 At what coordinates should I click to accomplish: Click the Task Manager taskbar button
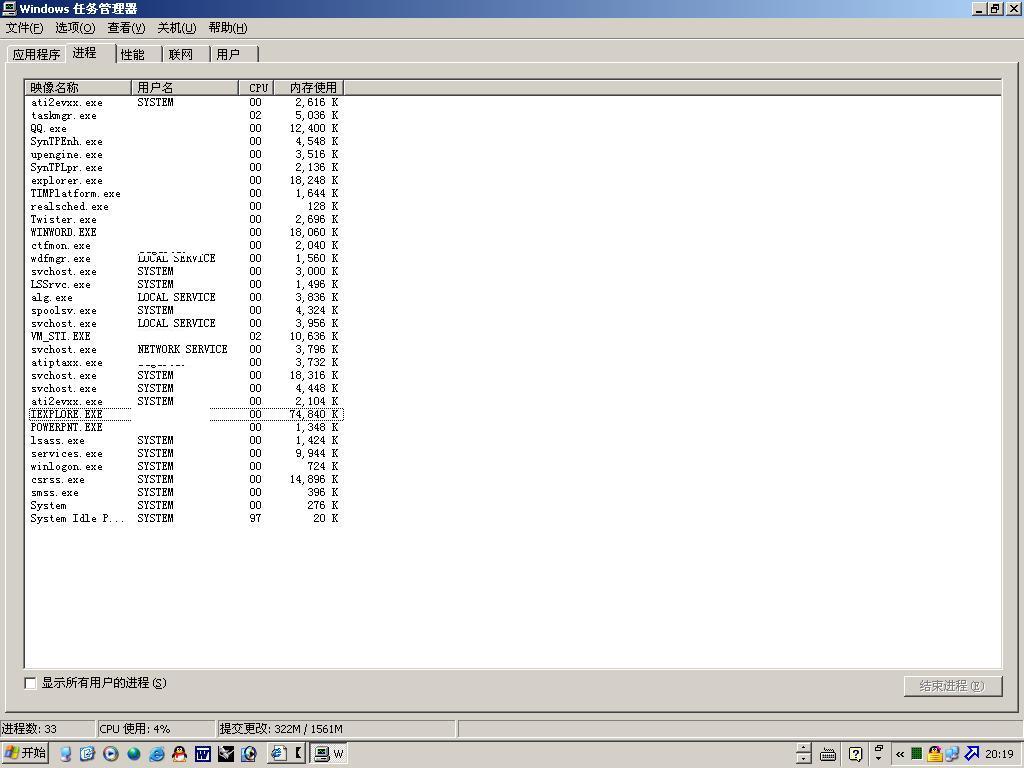point(329,754)
